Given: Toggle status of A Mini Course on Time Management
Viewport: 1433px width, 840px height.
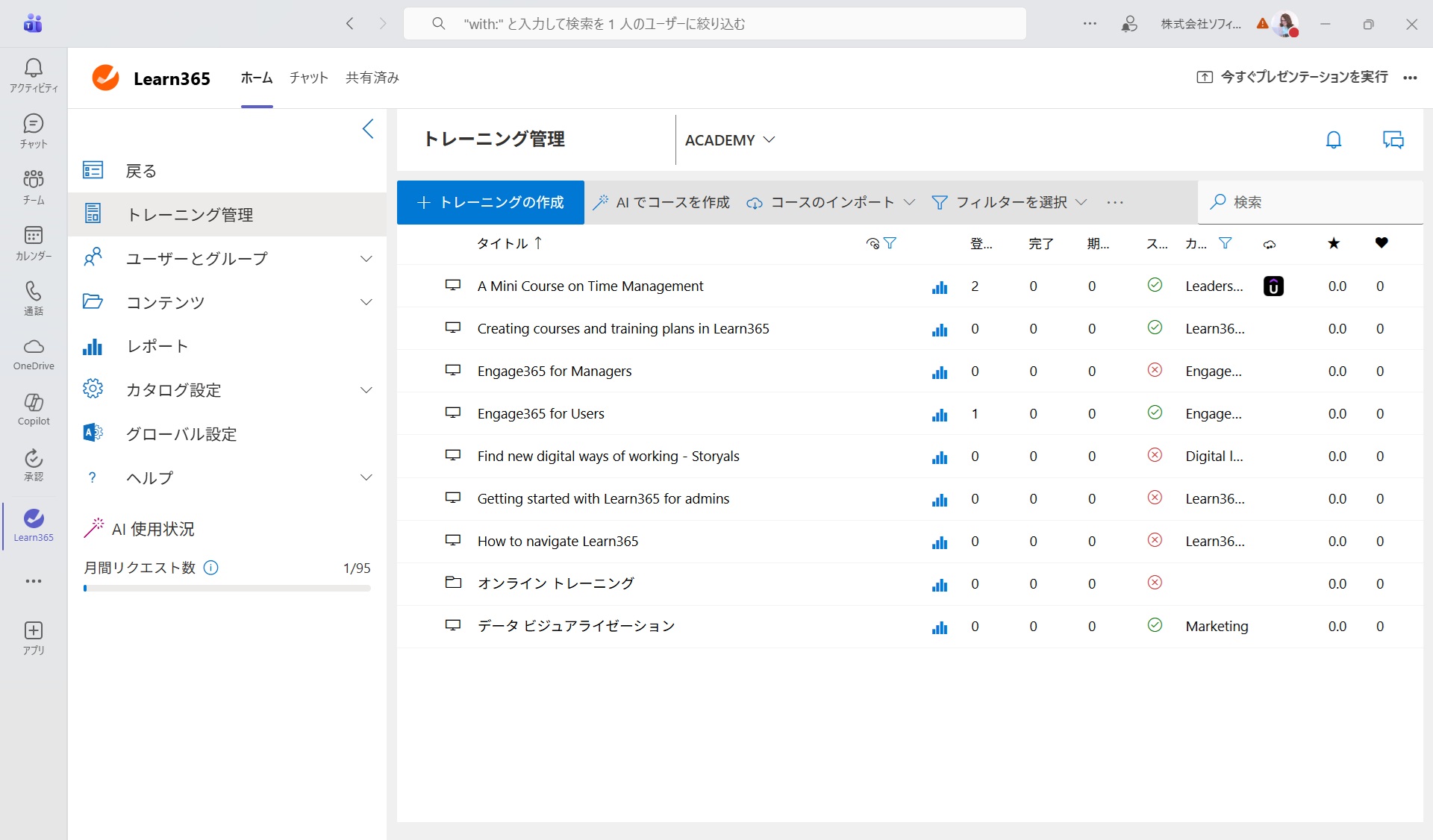Looking at the screenshot, I should 1155,285.
